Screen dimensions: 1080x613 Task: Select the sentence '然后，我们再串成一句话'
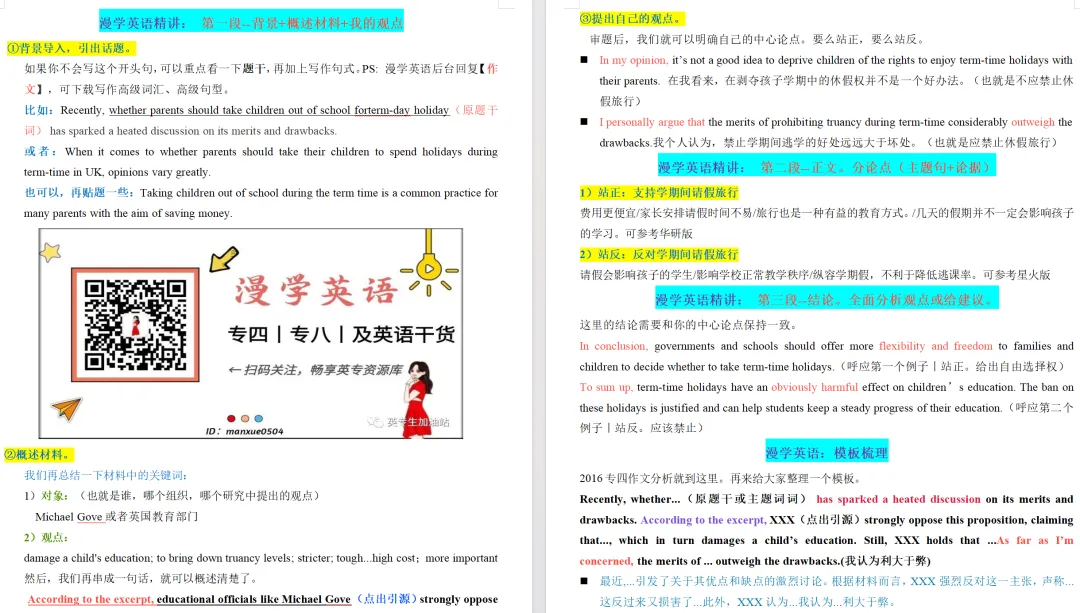point(142,579)
